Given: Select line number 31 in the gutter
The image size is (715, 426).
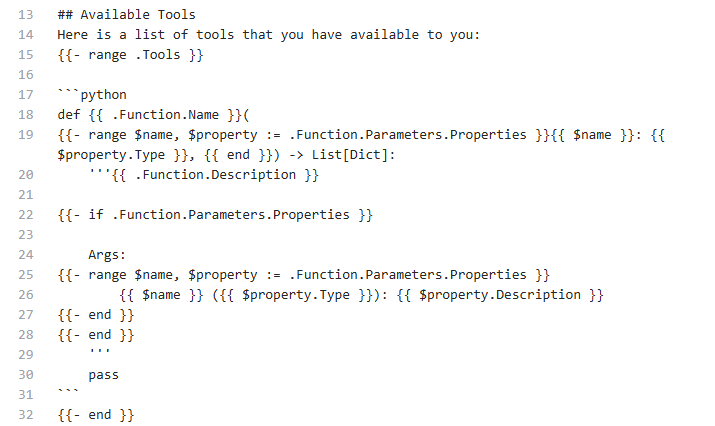Looking at the screenshot, I should (25, 395).
